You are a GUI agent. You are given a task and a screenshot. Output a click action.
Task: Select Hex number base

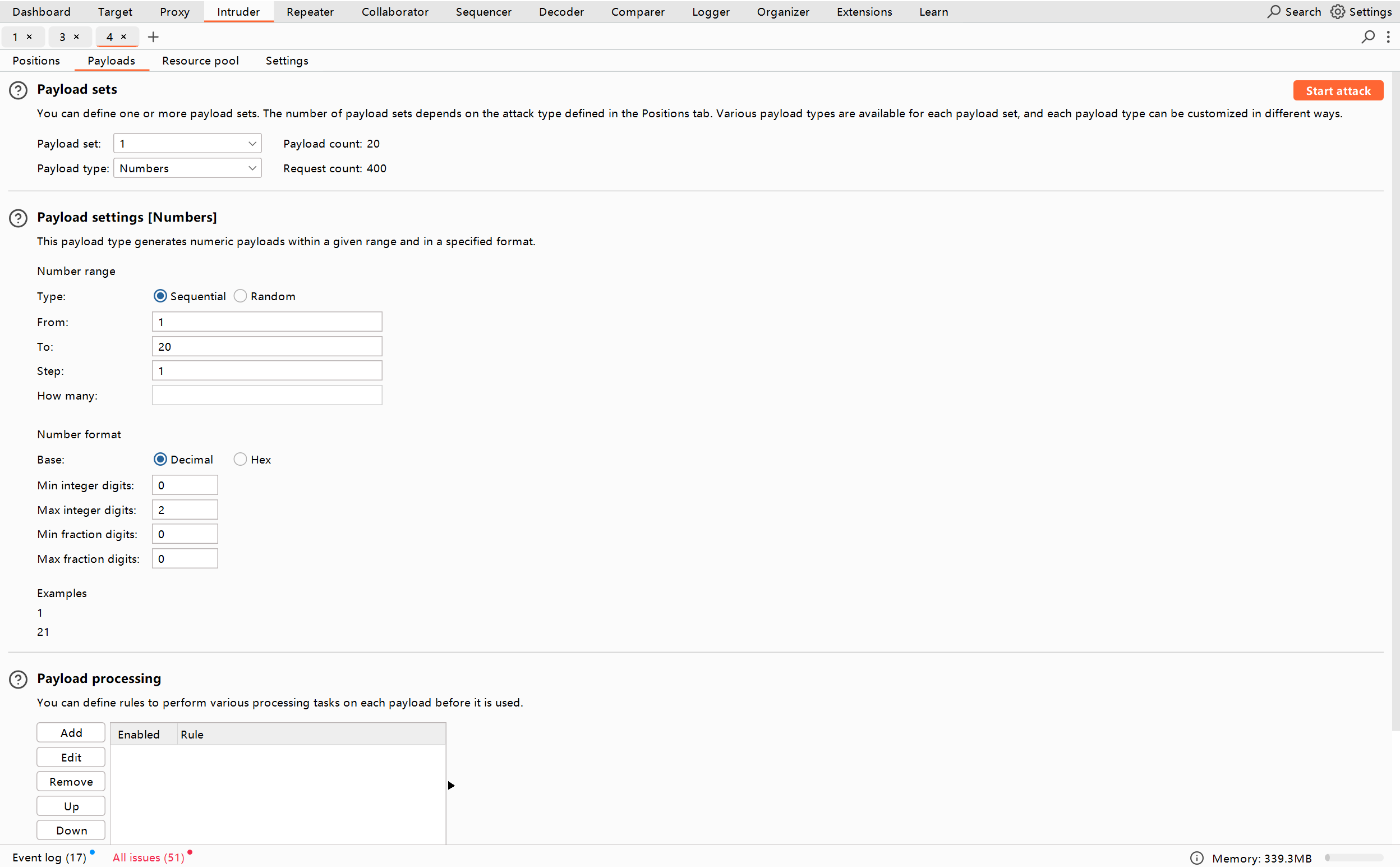coord(240,459)
